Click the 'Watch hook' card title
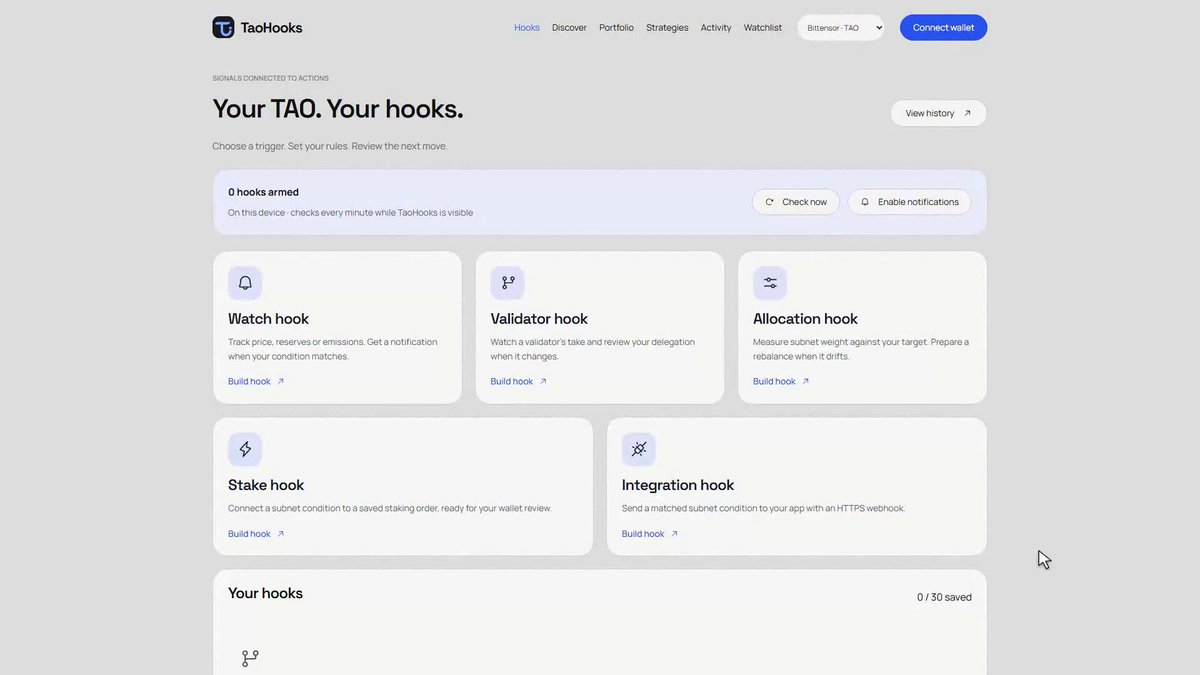 click(x=268, y=319)
